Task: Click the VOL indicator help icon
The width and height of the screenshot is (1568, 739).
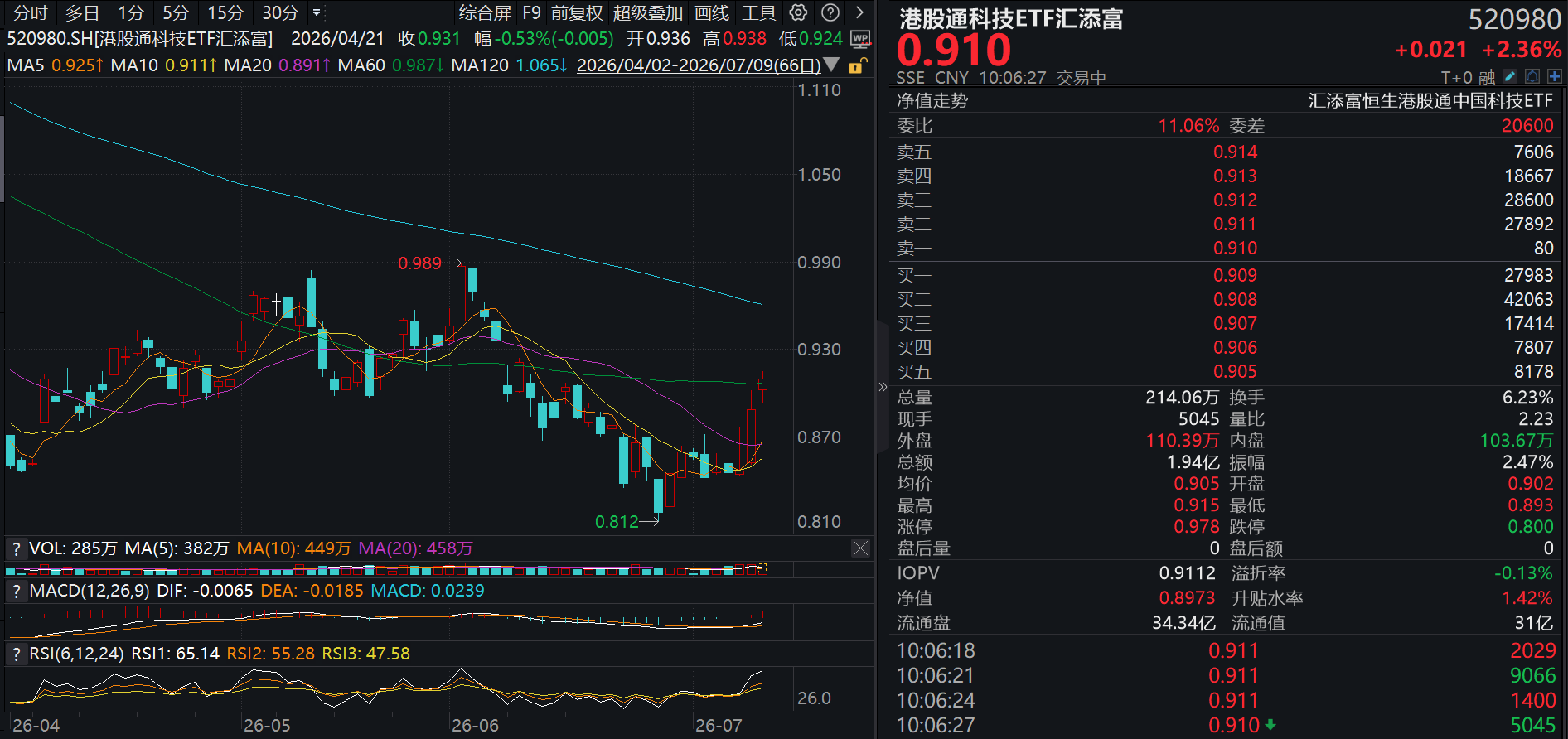Action: (15, 548)
